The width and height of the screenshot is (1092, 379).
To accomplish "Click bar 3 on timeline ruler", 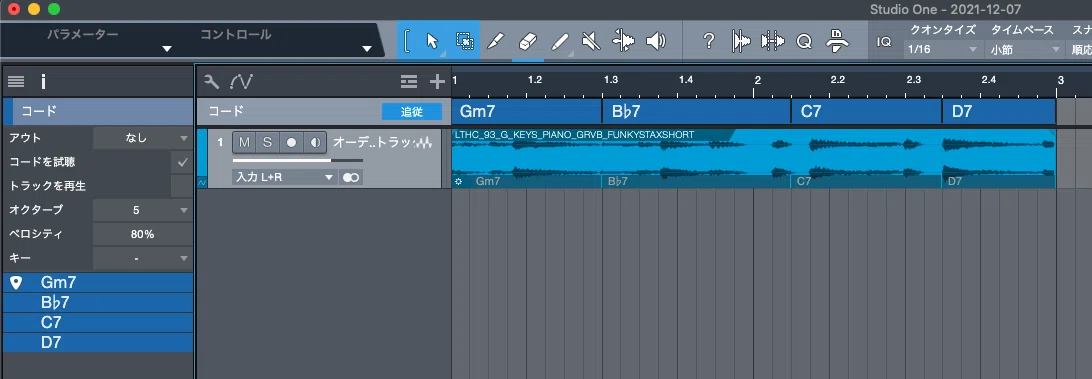I will point(1061,80).
